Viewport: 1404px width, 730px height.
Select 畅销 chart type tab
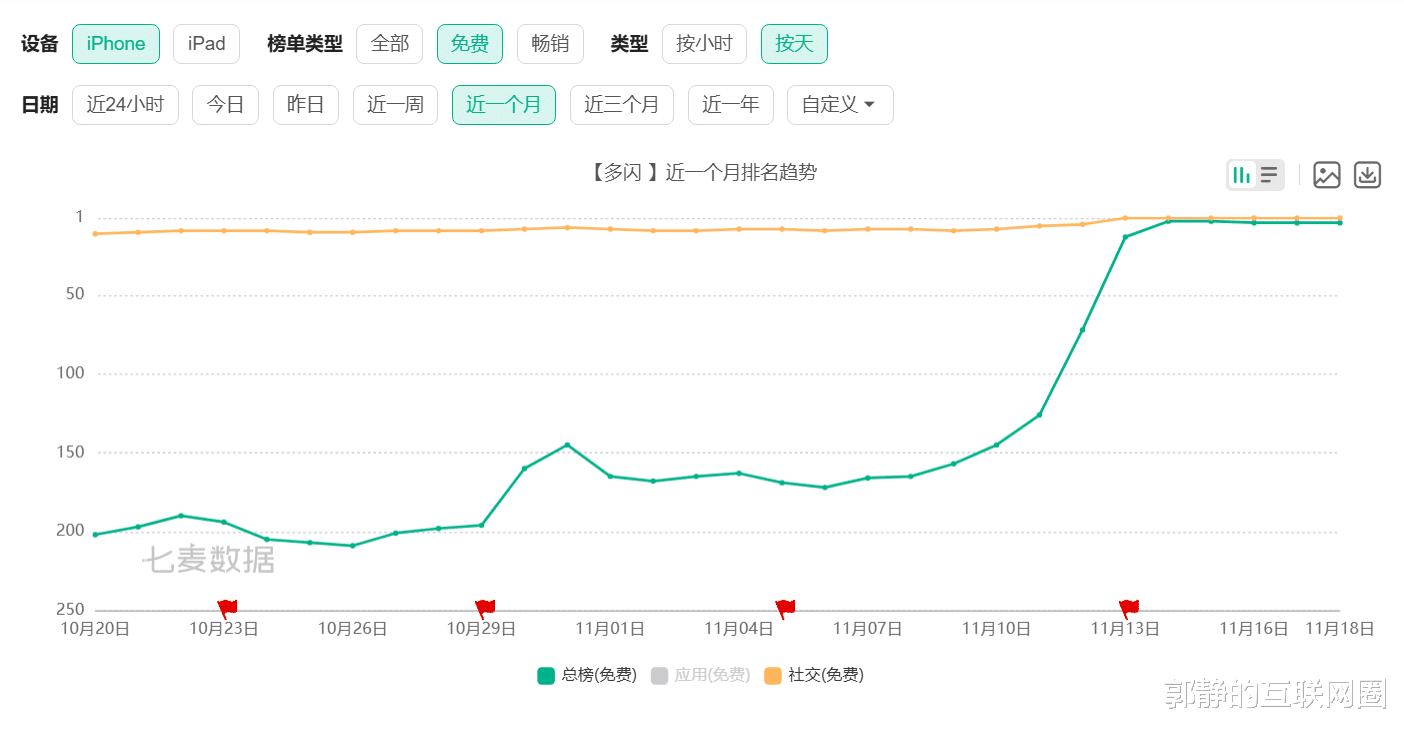550,44
